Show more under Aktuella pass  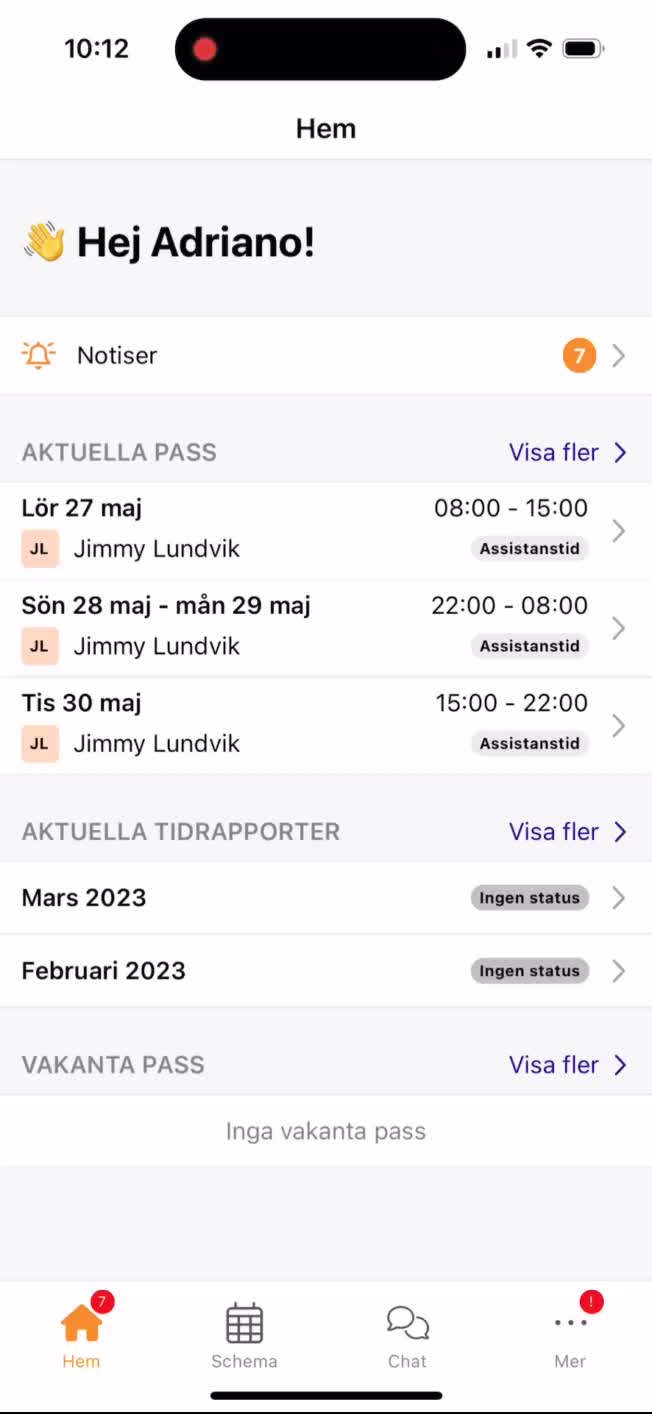(x=567, y=452)
